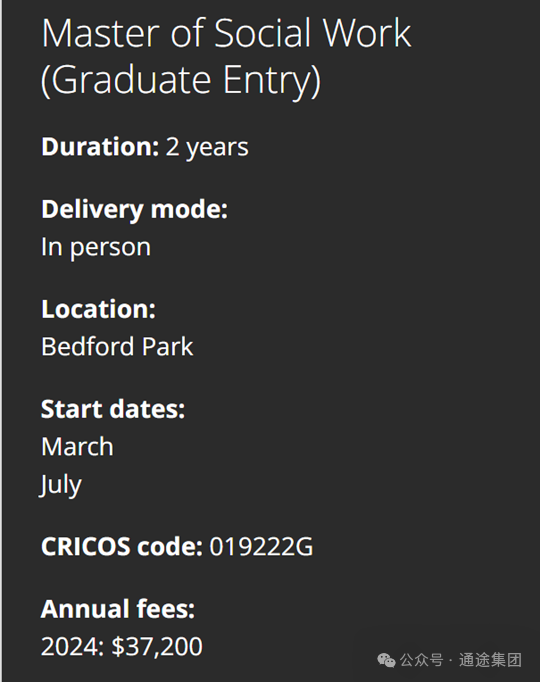Click the 通途集团 watermark name
Viewport: 540px width, 682px height.
490,660
